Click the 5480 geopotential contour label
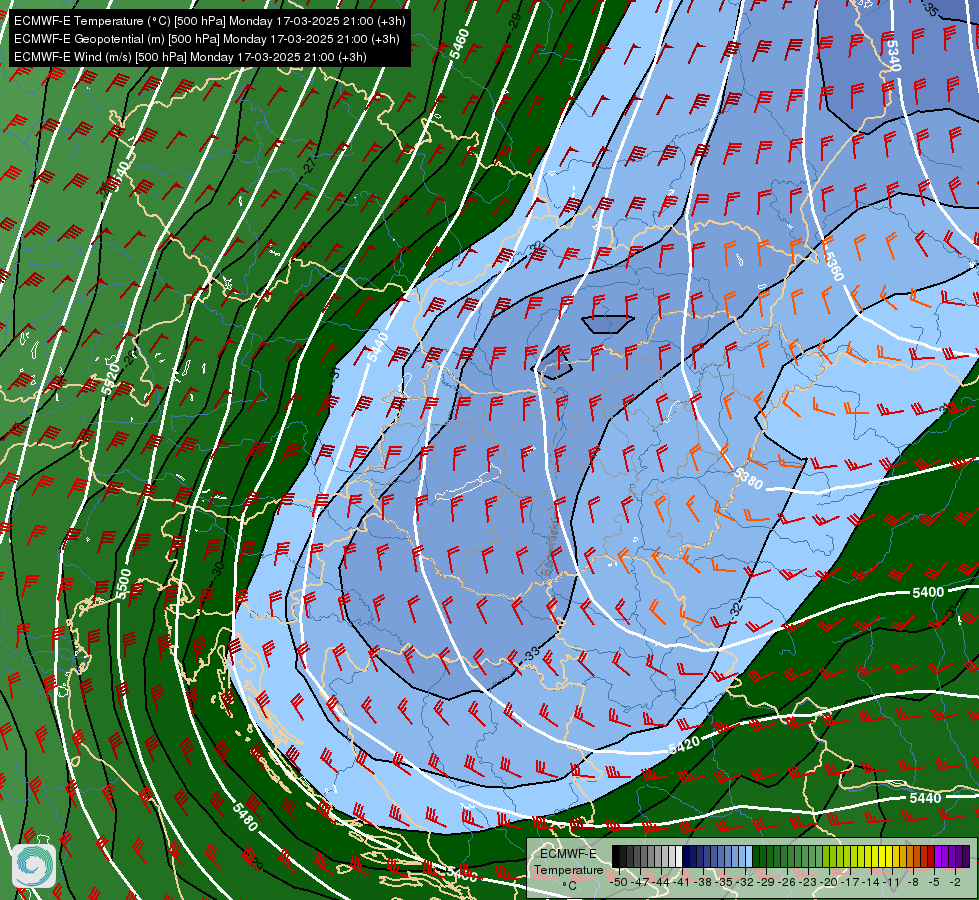Image resolution: width=979 pixels, height=900 pixels. pyautogui.click(x=245, y=818)
